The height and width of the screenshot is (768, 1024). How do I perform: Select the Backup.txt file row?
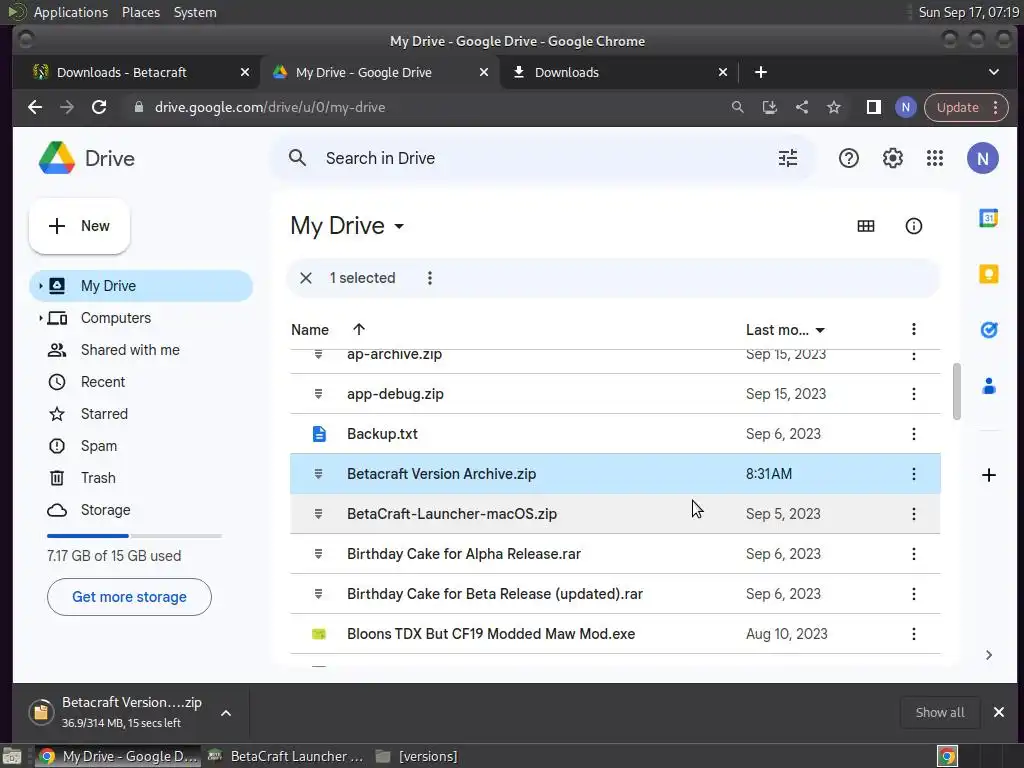click(x=615, y=434)
